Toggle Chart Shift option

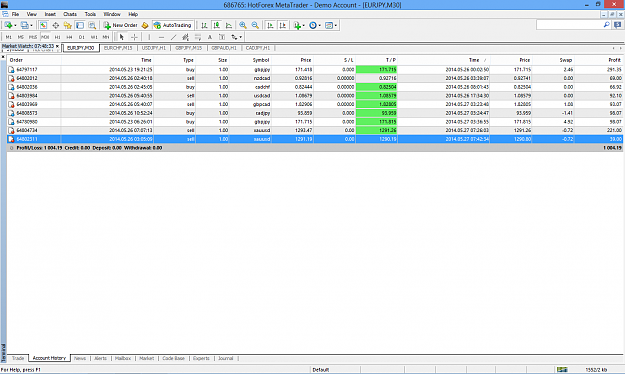(x=283, y=25)
